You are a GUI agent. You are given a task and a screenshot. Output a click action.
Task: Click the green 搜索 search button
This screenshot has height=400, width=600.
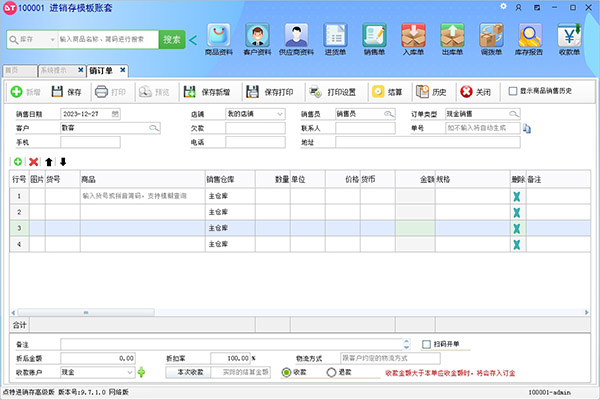tap(172, 39)
